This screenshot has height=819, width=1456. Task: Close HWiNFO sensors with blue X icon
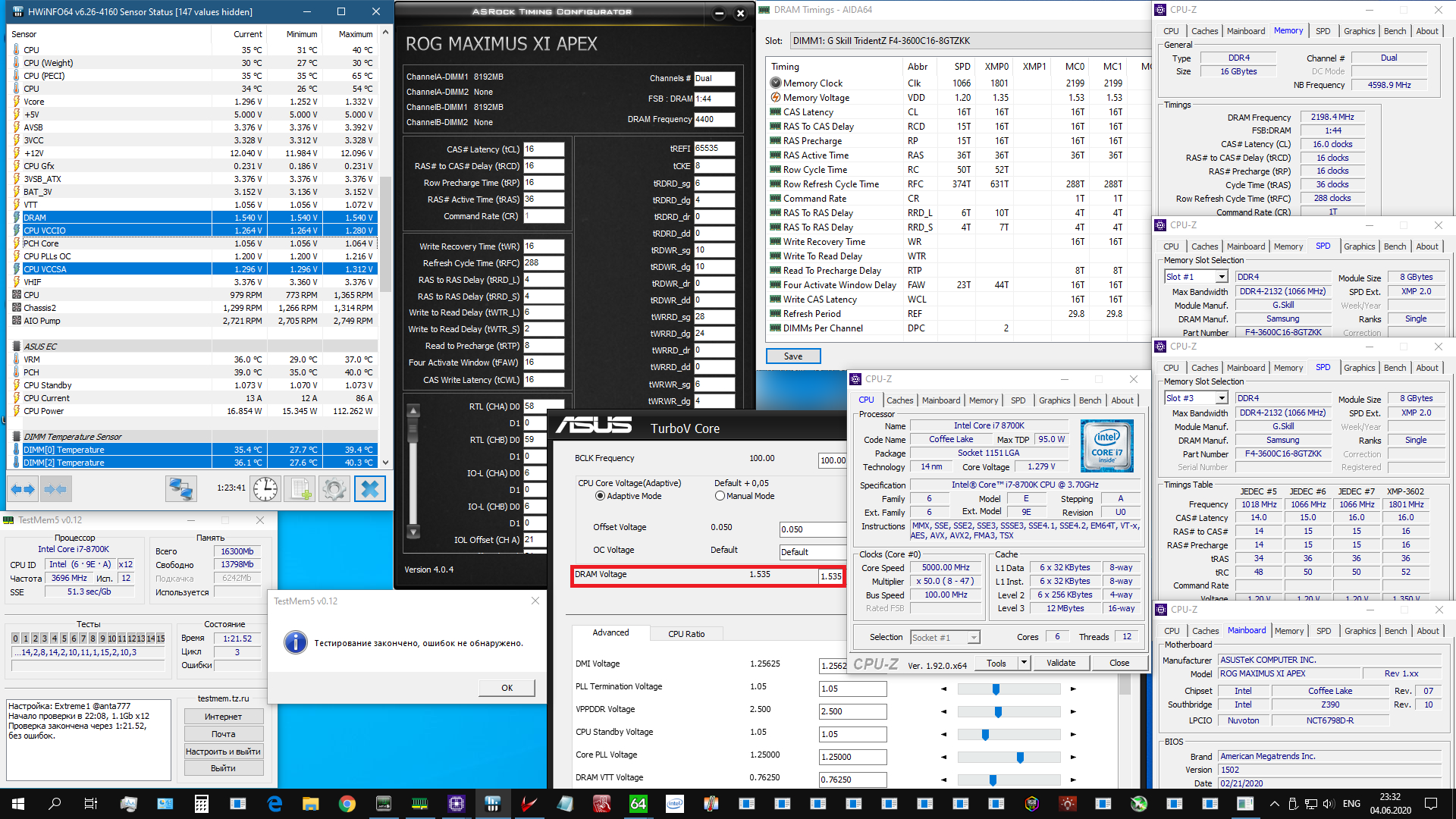click(370, 489)
